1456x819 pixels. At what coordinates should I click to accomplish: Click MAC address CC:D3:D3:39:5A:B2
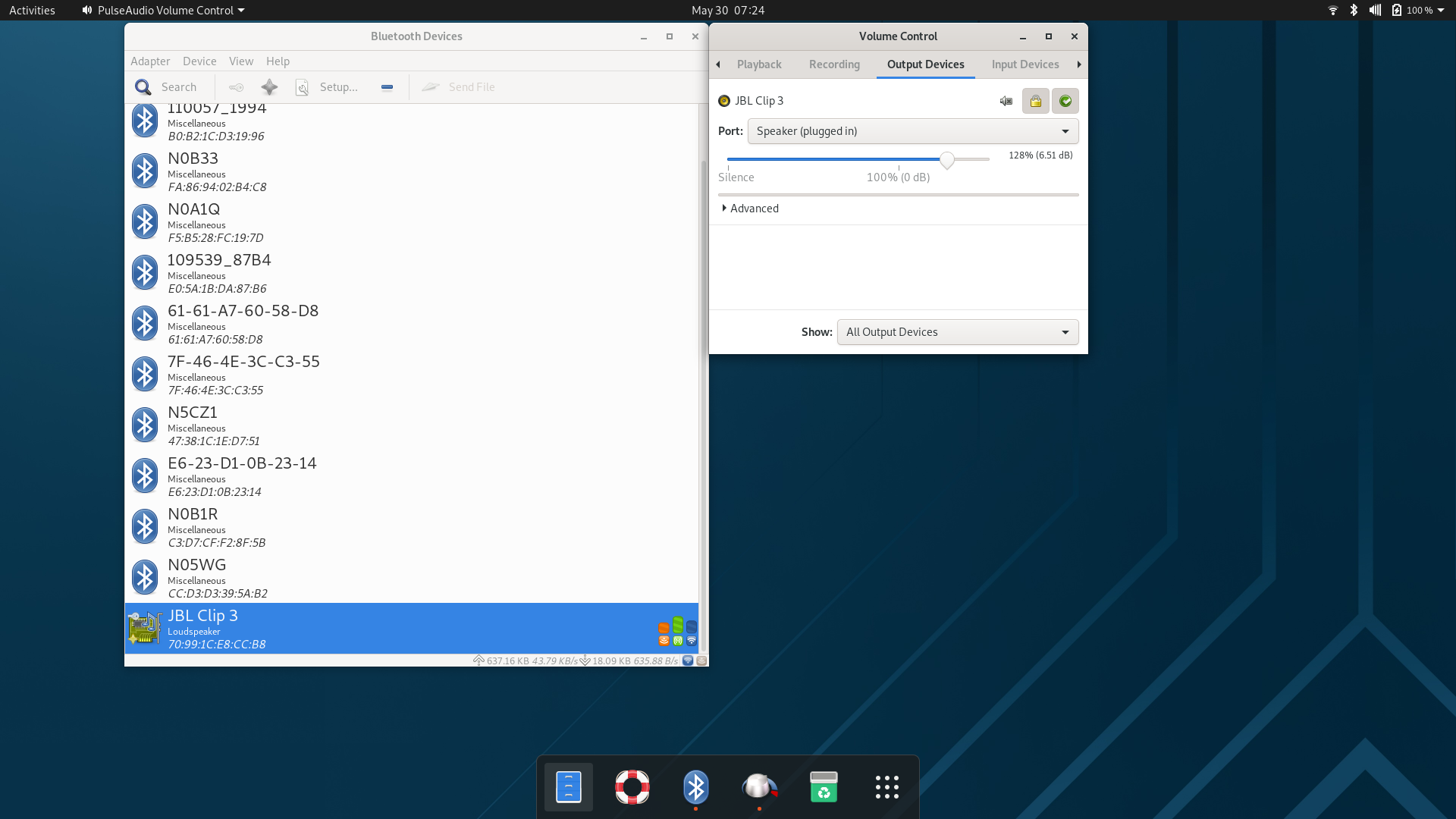[218, 594]
